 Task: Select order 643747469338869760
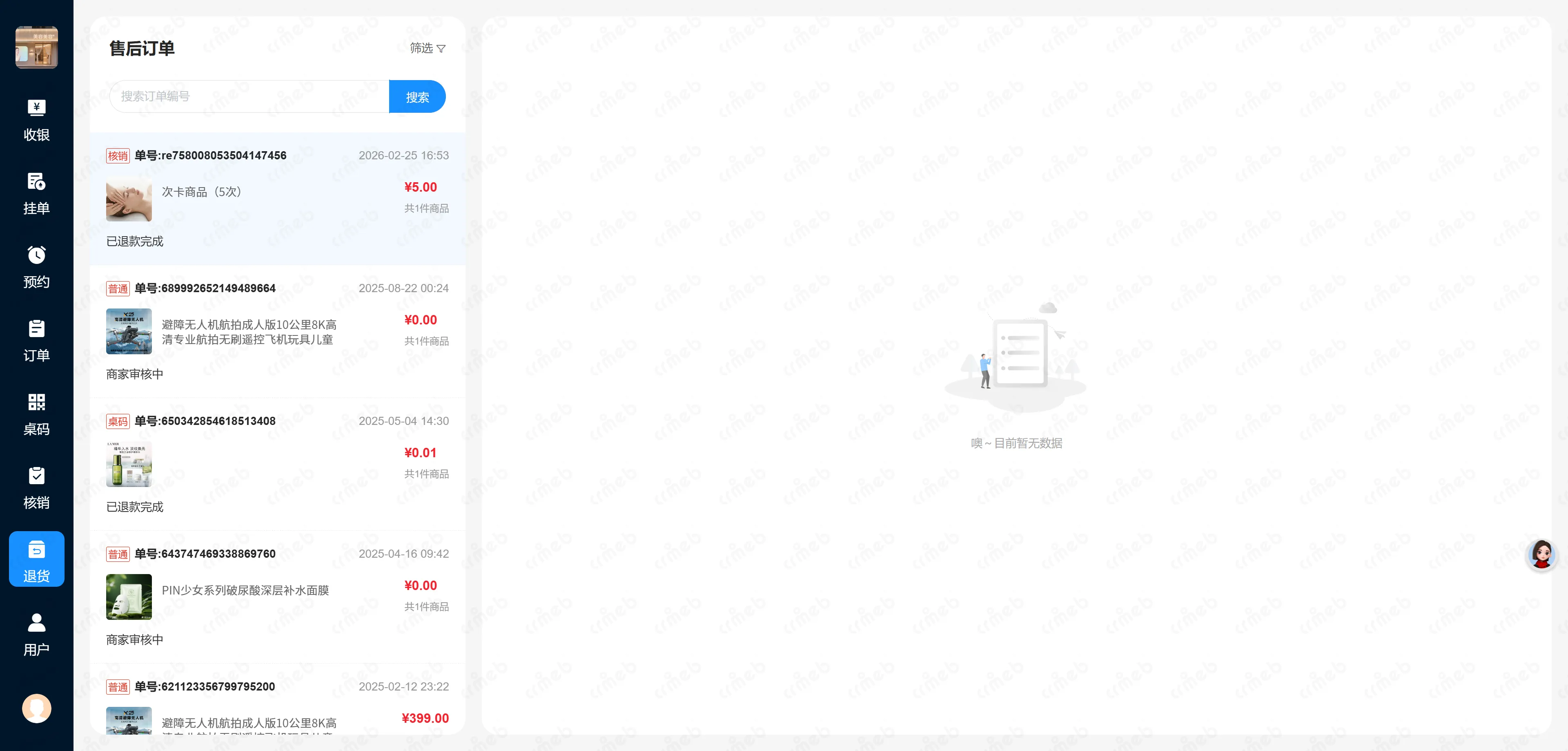point(278,597)
